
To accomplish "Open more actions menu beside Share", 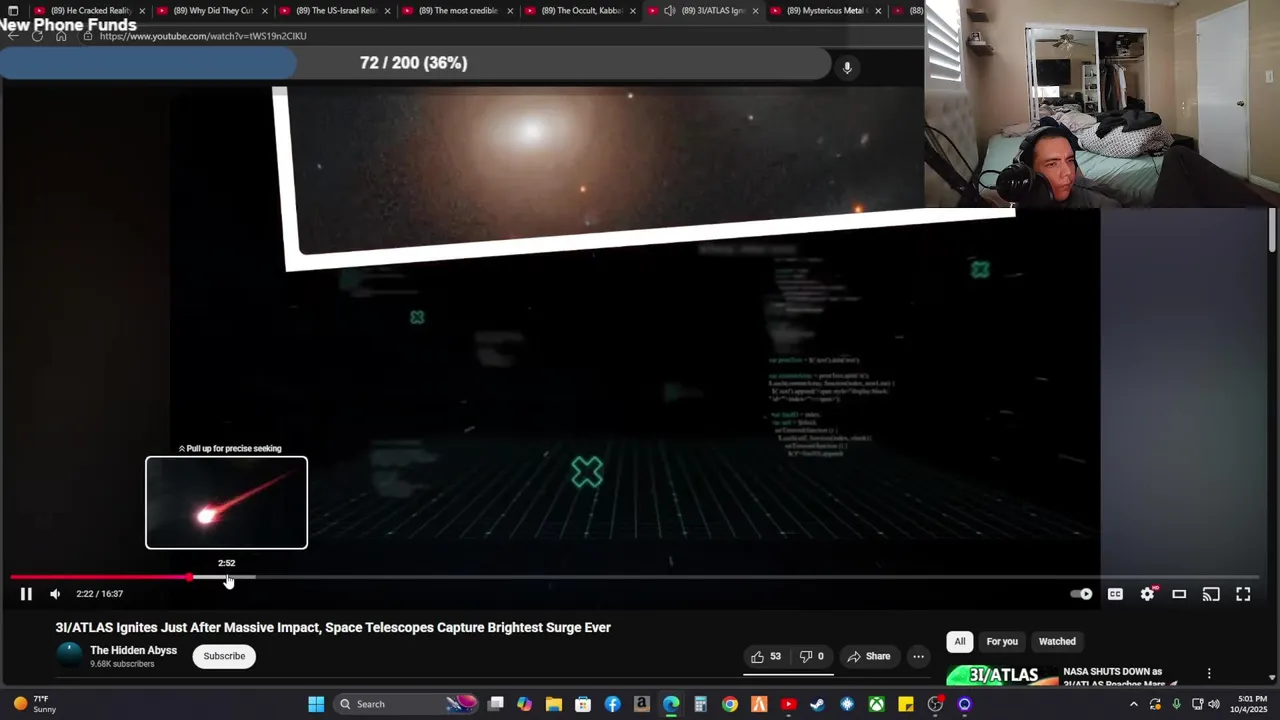I will click(918, 656).
